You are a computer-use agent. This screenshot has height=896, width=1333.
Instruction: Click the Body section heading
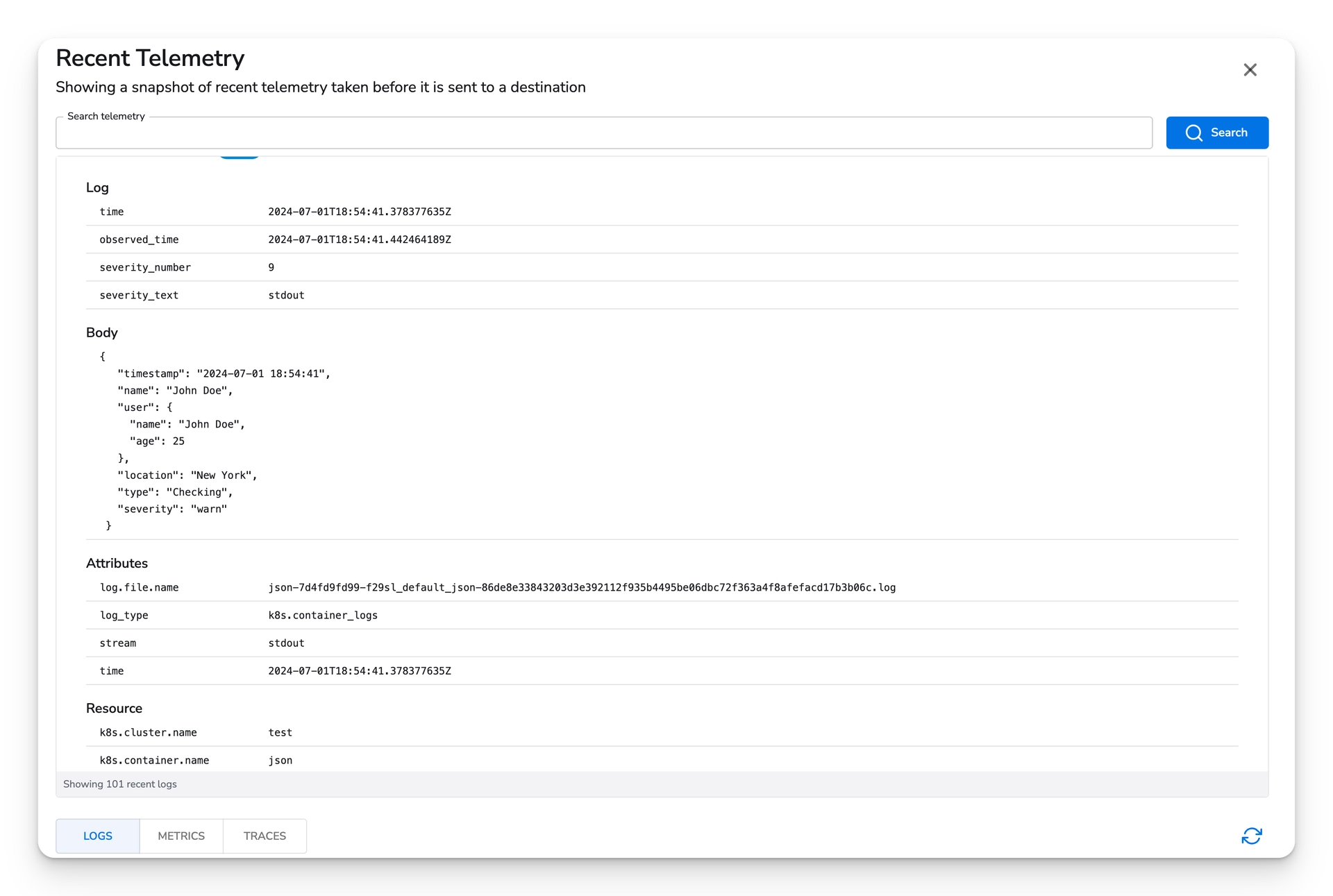(102, 332)
